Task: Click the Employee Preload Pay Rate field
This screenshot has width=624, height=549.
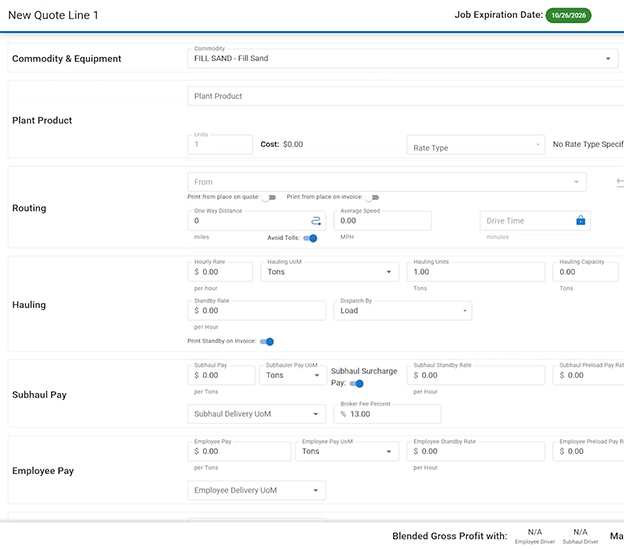Action: click(x=588, y=452)
